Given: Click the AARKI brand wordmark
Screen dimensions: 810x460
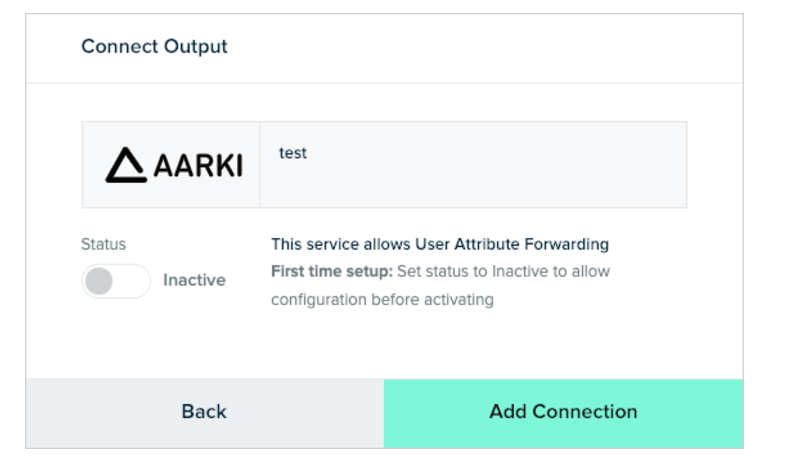Looking at the screenshot, I should [198, 166].
